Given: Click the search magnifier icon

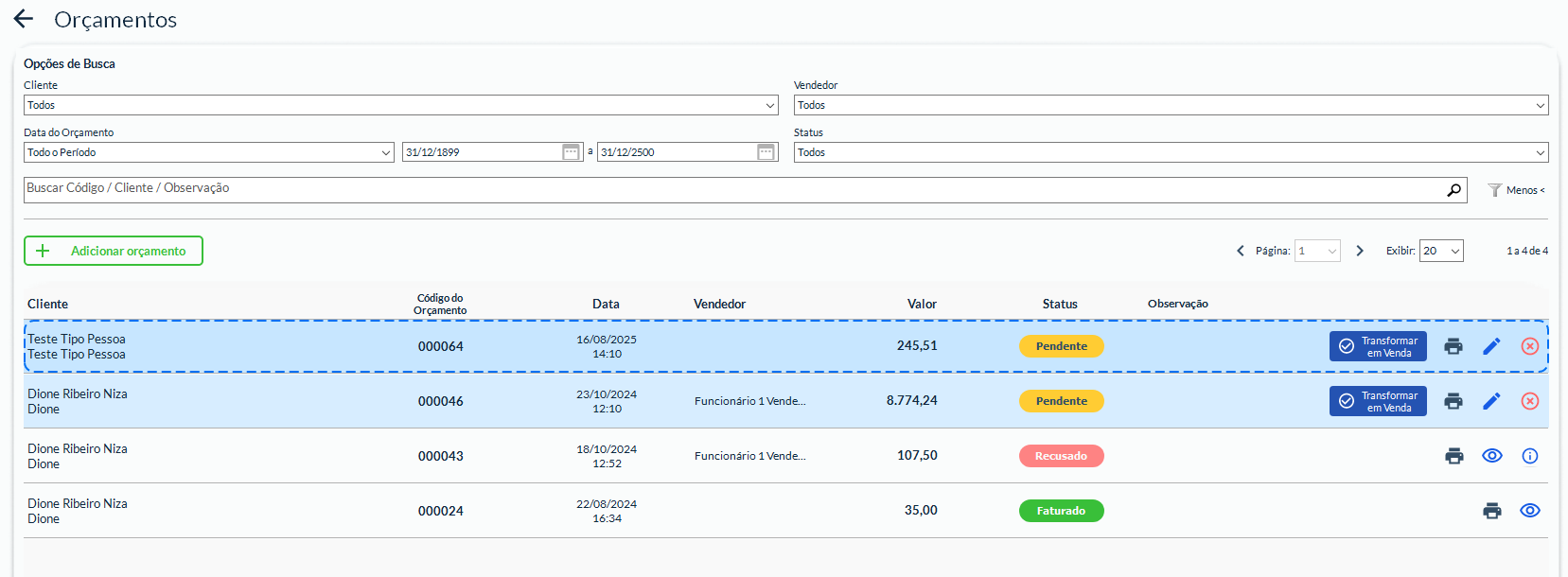Looking at the screenshot, I should tap(1453, 190).
